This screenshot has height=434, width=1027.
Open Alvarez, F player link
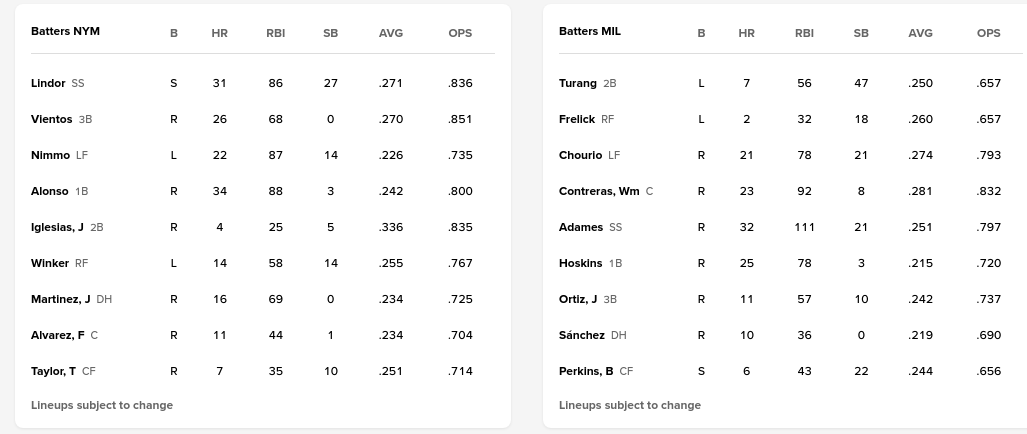tap(57, 335)
